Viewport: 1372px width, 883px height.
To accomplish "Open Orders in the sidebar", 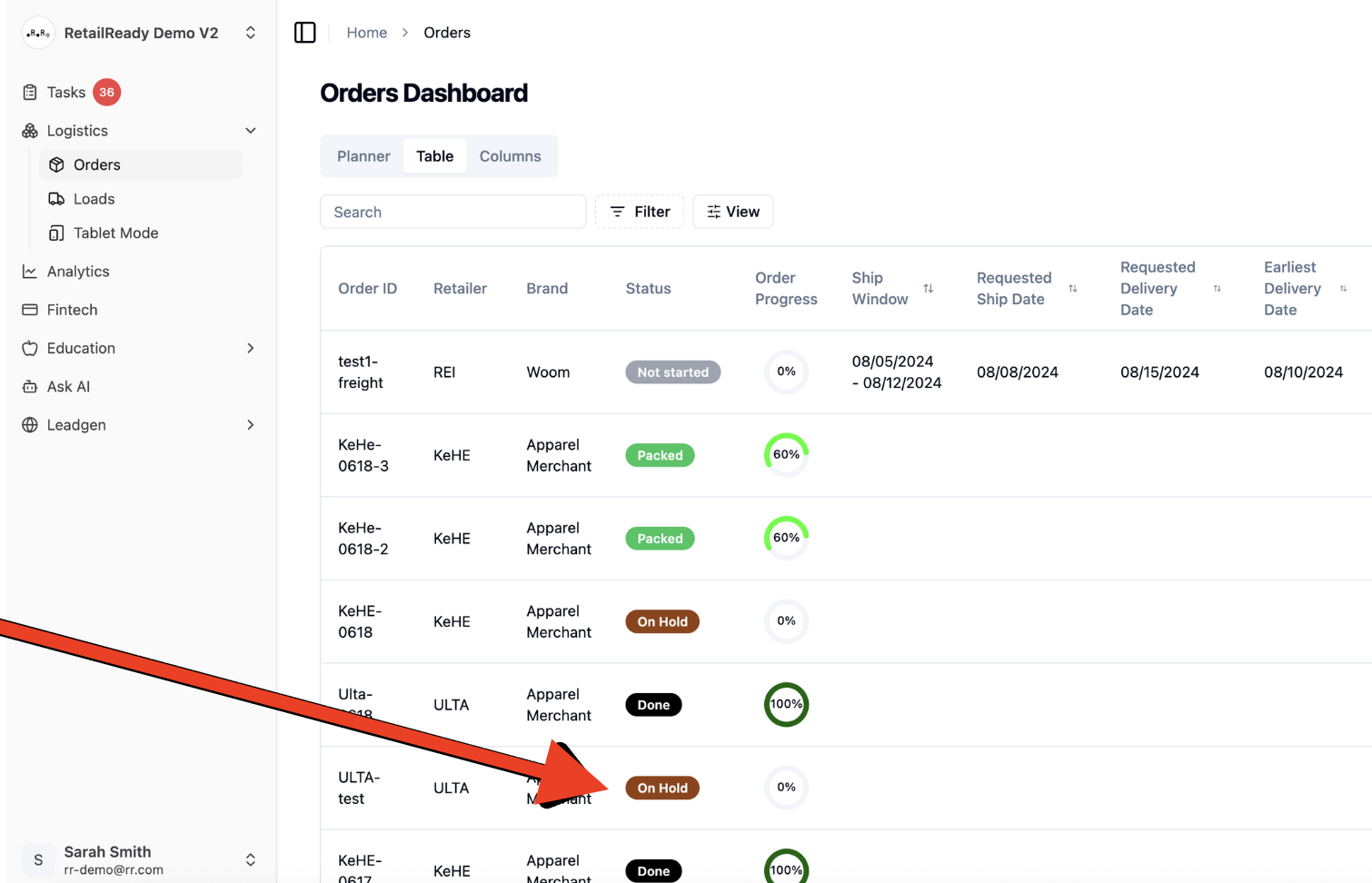I will coord(141,164).
